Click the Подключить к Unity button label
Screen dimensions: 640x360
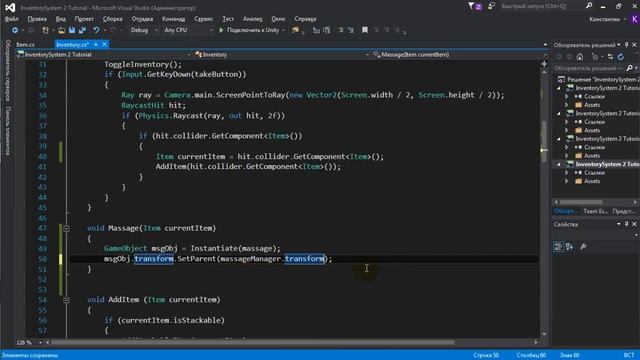click(x=253, y=30)
